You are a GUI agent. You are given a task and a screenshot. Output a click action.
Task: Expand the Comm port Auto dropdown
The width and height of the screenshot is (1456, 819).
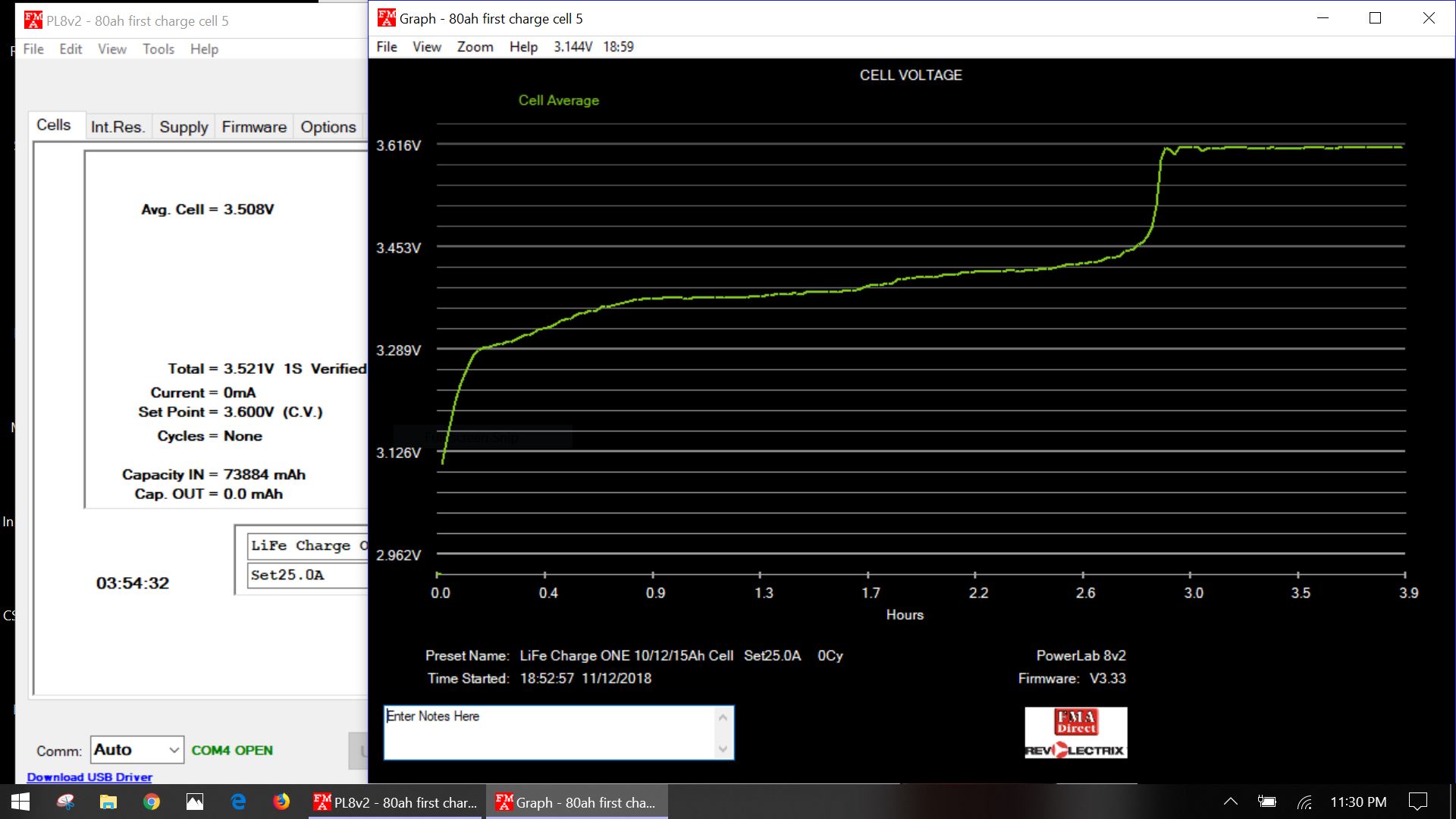point(174,750)
